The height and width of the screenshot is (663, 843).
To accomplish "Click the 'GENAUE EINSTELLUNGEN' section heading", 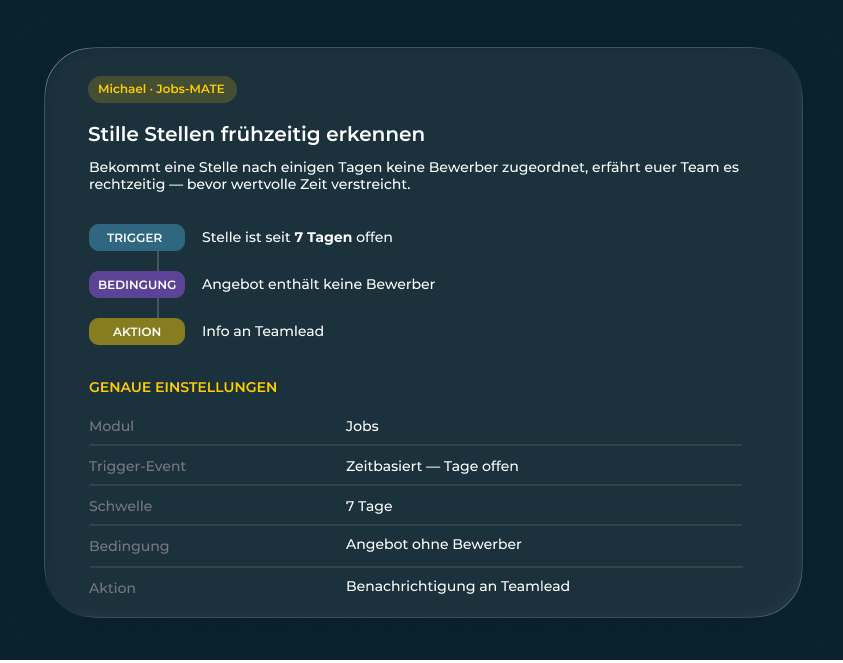I will [x=183, y=387].
